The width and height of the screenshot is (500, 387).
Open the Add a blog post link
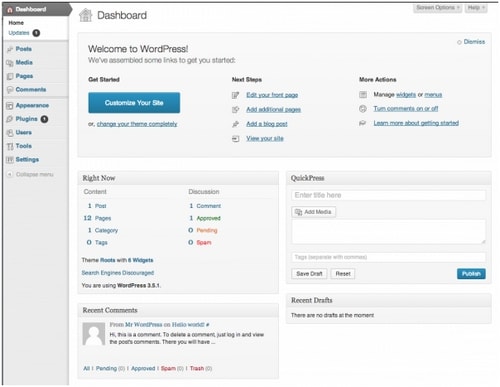[x=267, y=124]
